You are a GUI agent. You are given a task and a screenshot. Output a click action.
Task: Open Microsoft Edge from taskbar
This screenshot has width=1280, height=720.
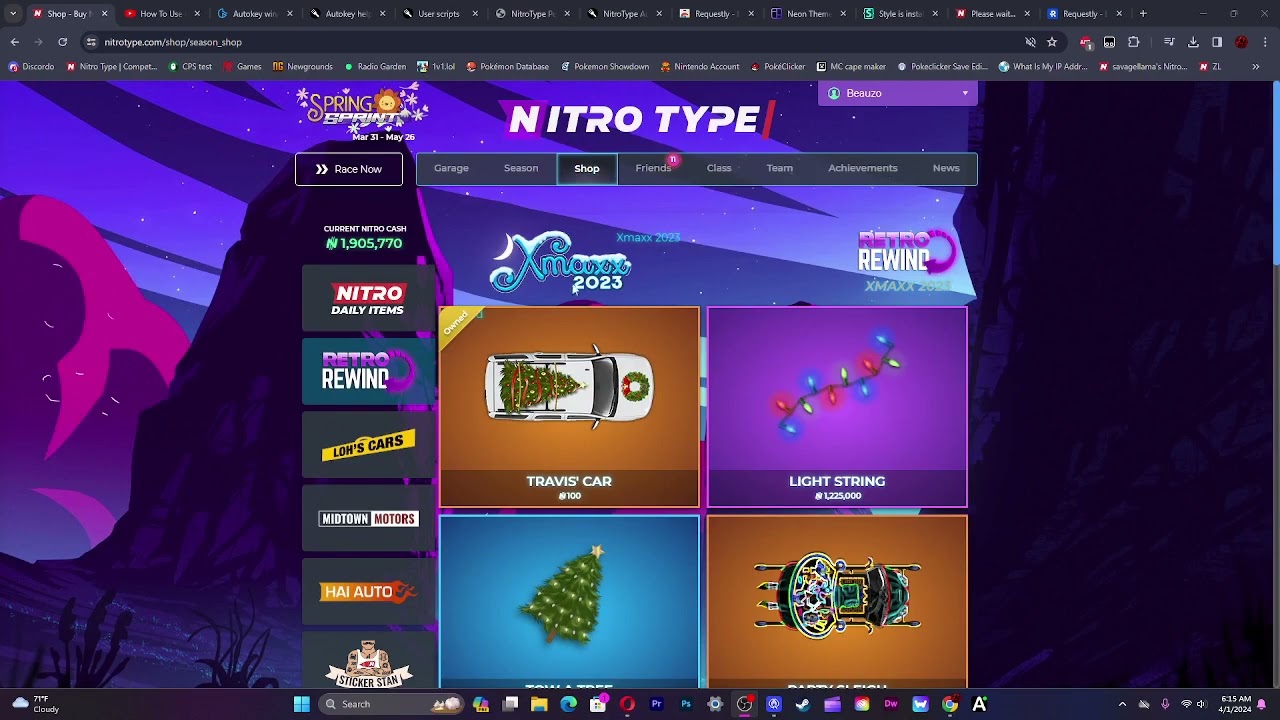tap(569, 704)
